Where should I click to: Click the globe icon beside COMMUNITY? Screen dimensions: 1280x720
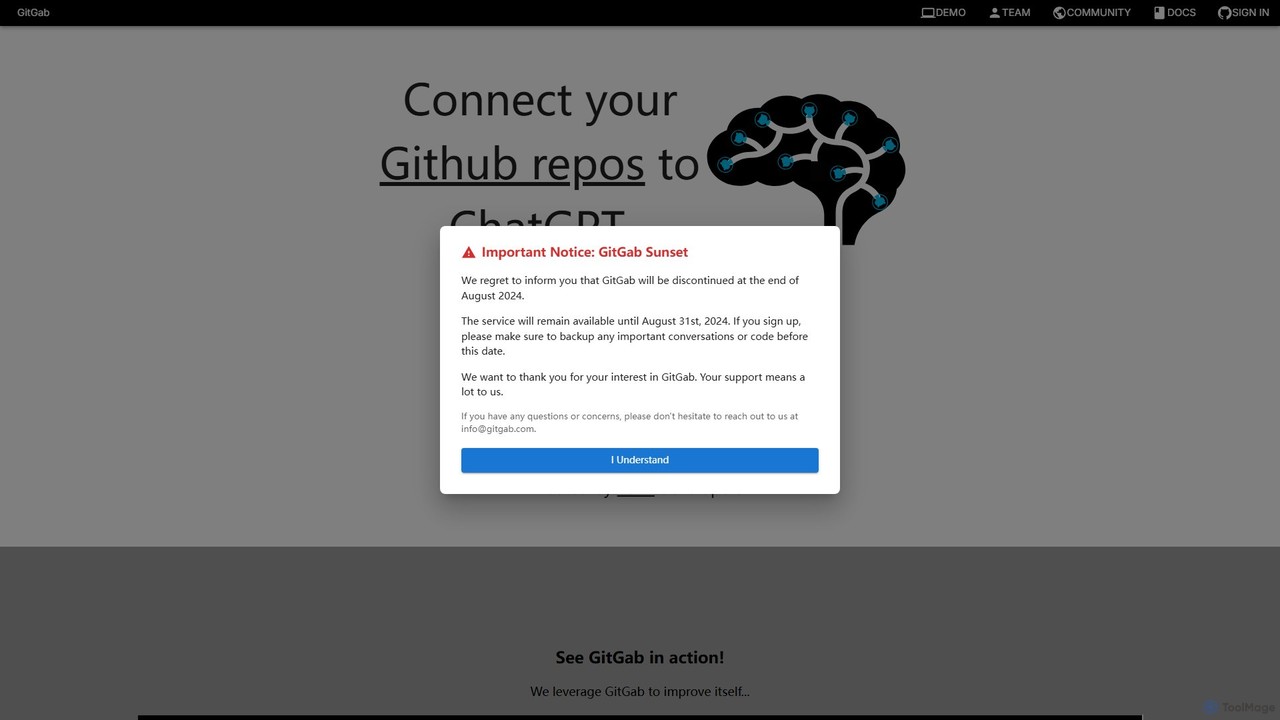click(1059, 13)
